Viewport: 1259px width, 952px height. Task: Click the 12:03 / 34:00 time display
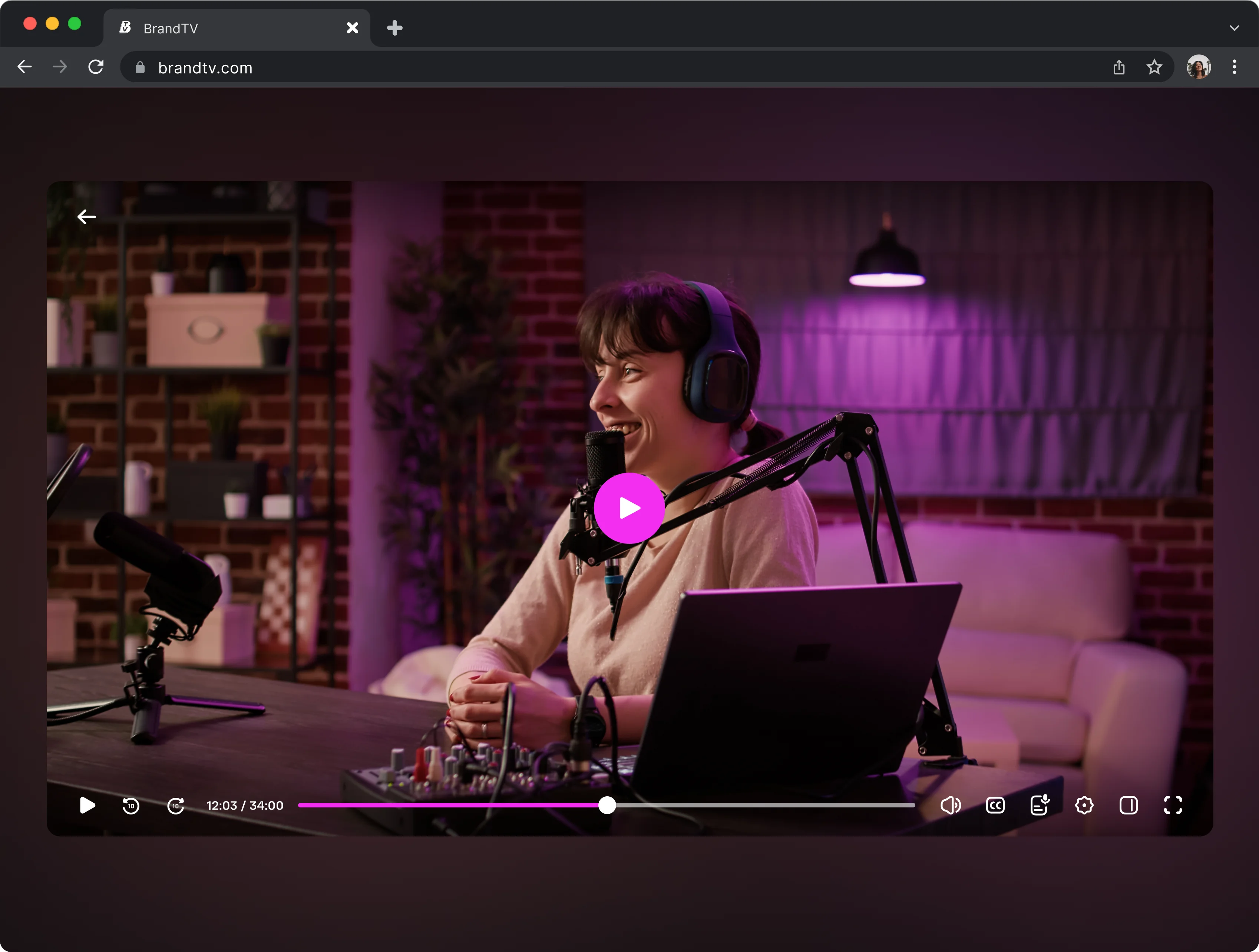245,805
